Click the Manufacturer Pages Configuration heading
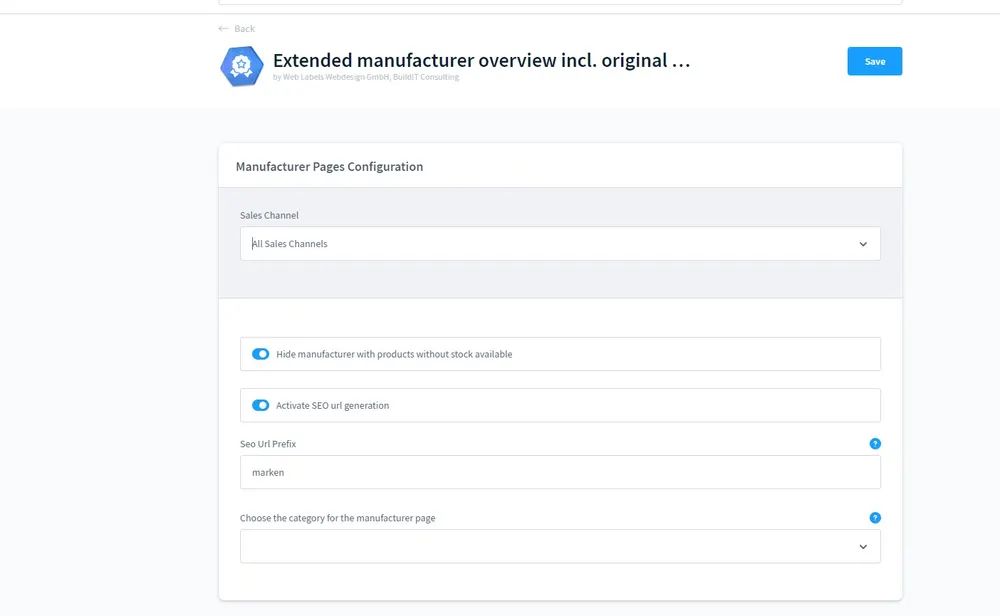 (x=329, y=166)
